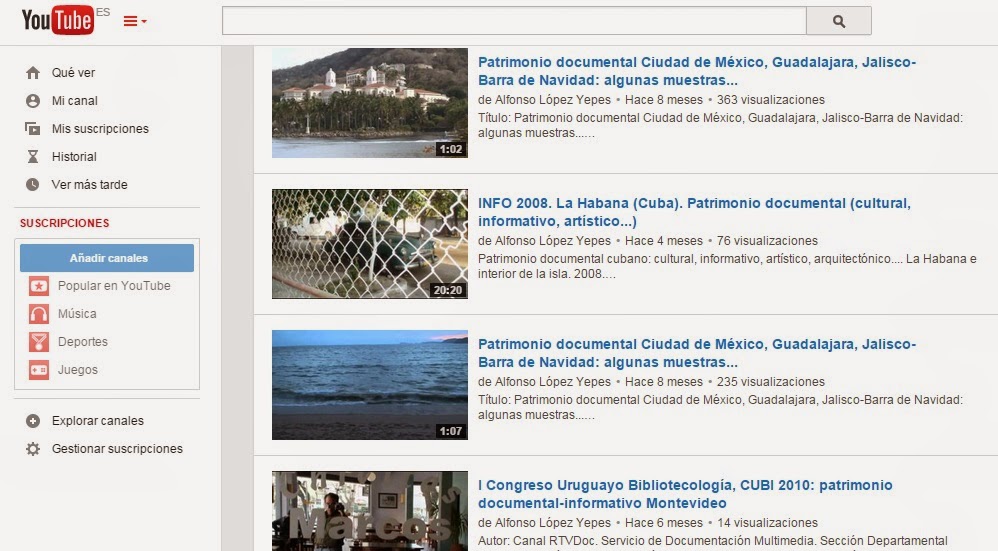Click Alfonso López Yepes on 76-views video
998x551 pixels.
click(x=552, y=241)
